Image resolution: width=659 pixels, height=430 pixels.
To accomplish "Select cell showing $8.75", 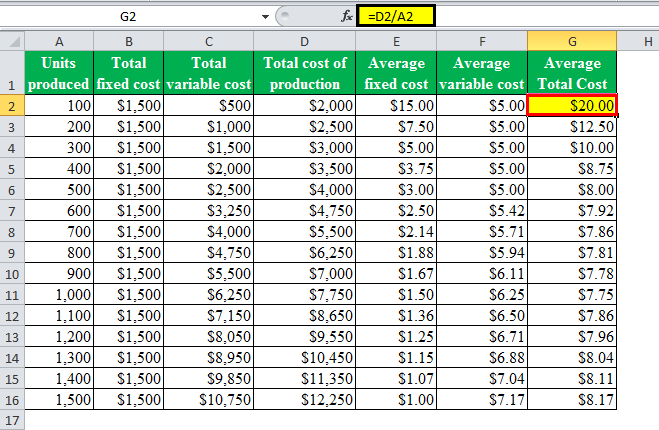I will tap(572, 168).
